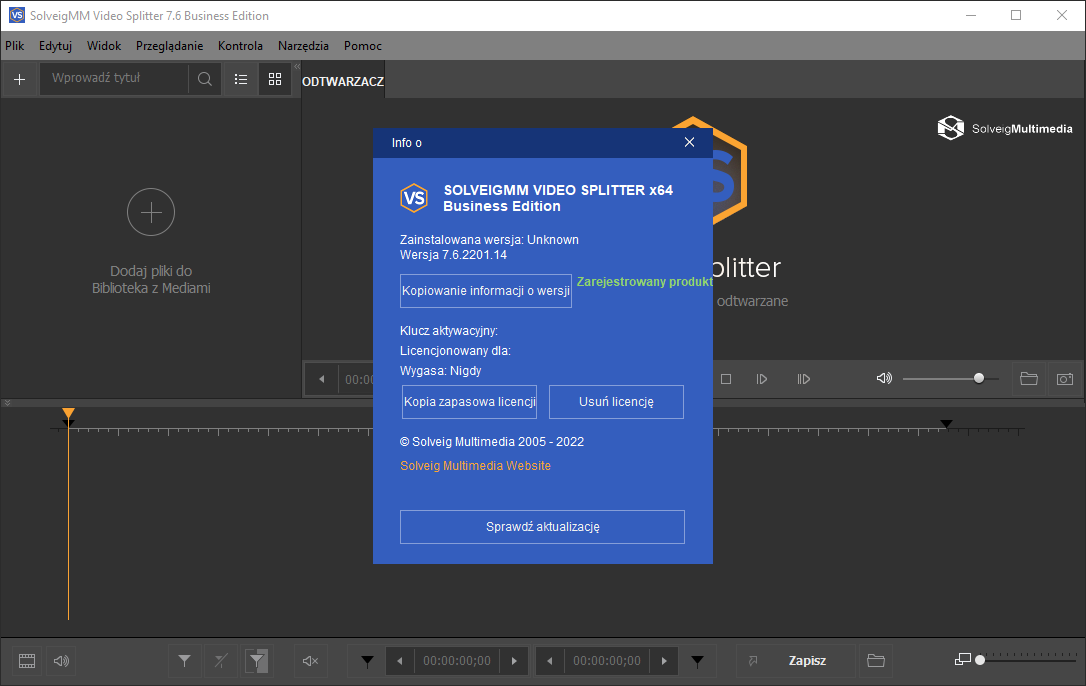Viewport: 1086px width, 686px height.
Task: Step forward one frame
Action: [x=762, y=379]
